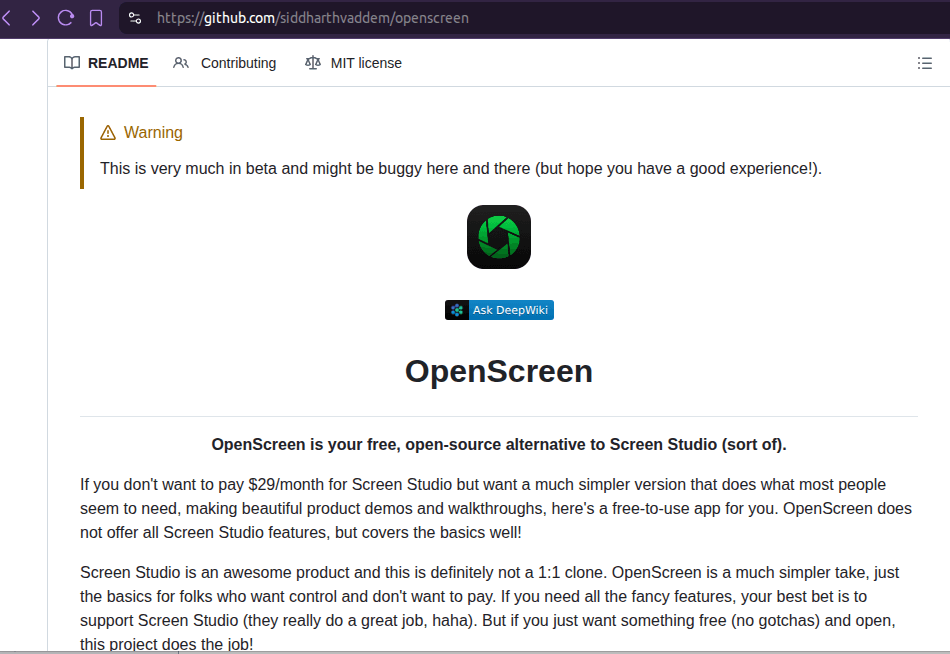Click the warning triangle in the beta alert
Image resolution: width=950 pixels, height=654 pixels.
pos(107,131)
